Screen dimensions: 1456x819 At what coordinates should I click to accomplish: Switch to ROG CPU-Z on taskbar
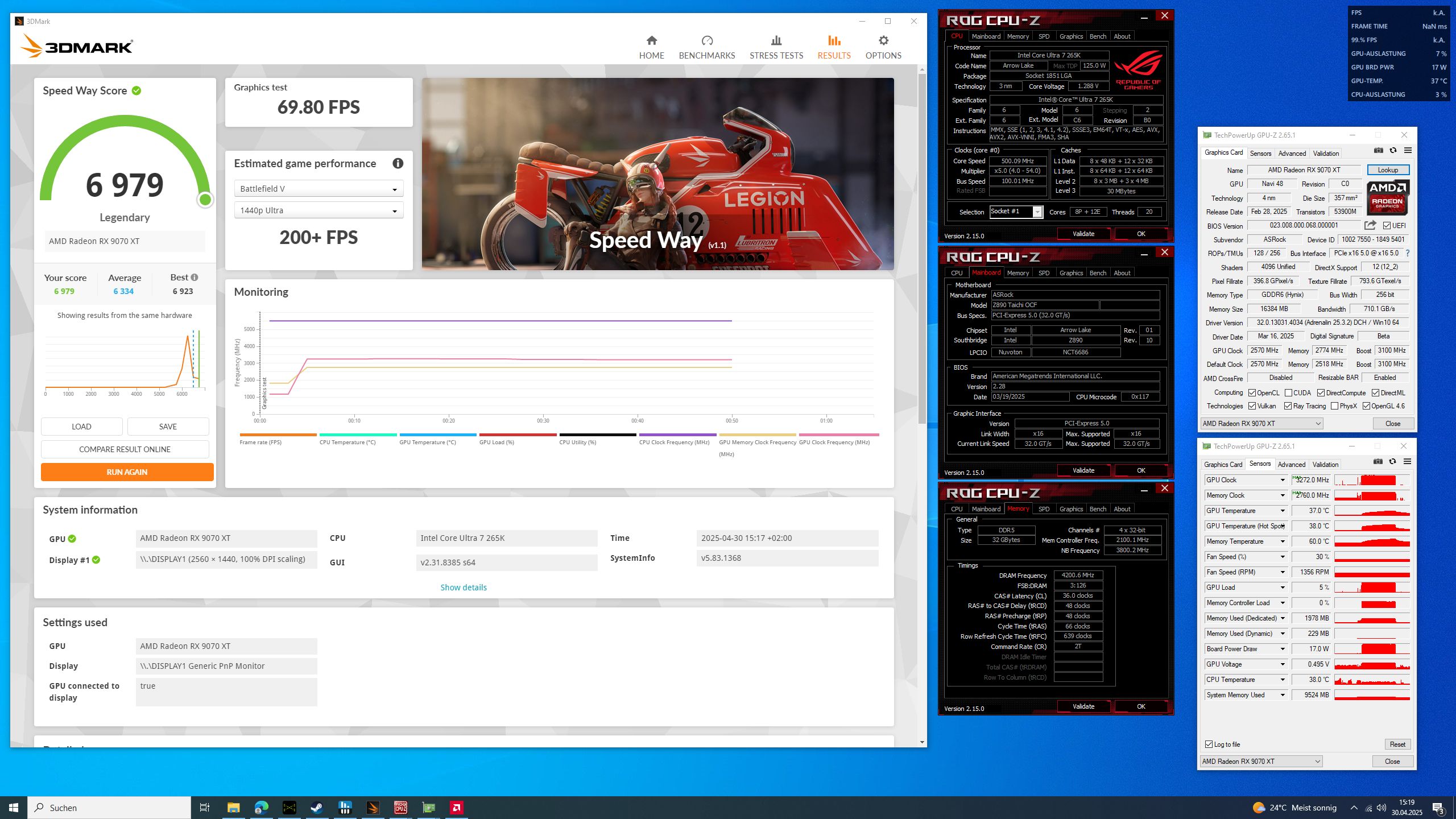tap(401, 808)
